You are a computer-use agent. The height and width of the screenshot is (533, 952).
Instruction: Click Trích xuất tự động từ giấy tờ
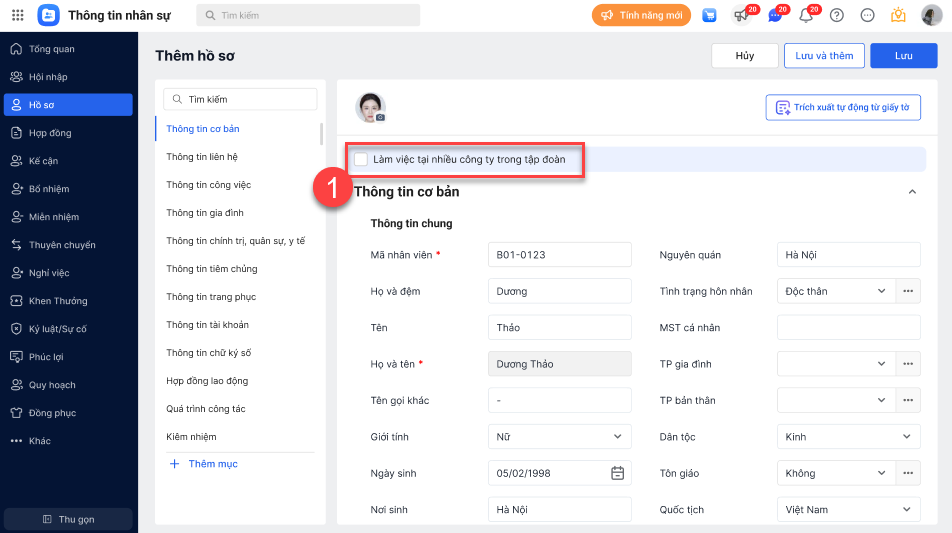(x=843, y=107)
